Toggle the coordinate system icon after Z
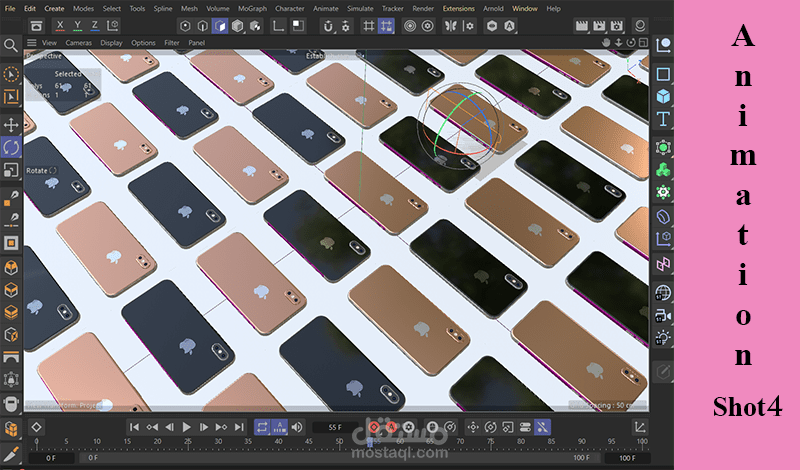This screenshot has width=800, height=470. [113, 26]
